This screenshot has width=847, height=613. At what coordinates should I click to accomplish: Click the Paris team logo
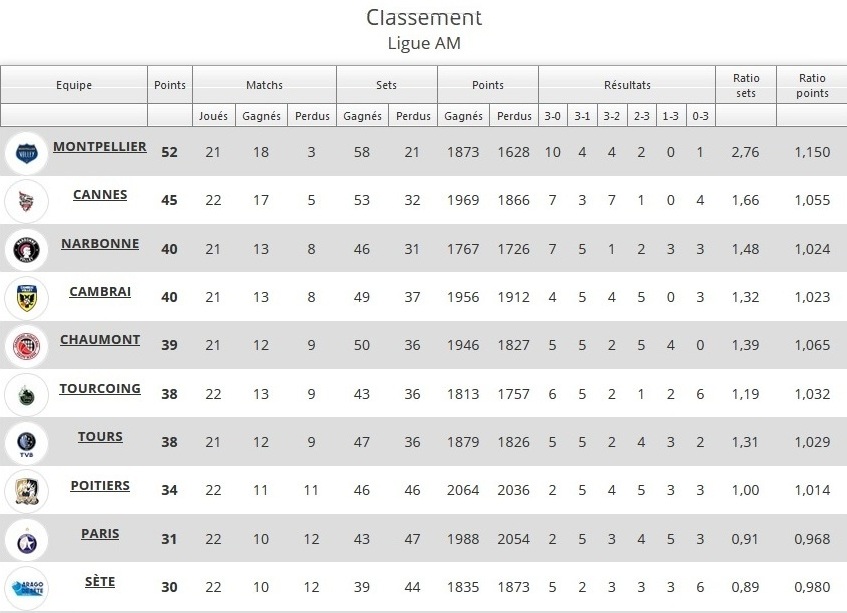click(26, 540)
